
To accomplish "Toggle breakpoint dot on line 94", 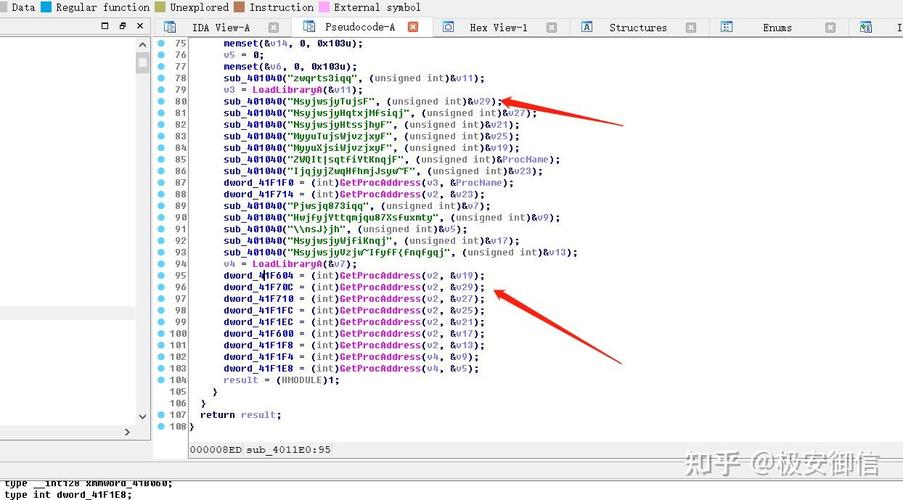I will [162, 264].
